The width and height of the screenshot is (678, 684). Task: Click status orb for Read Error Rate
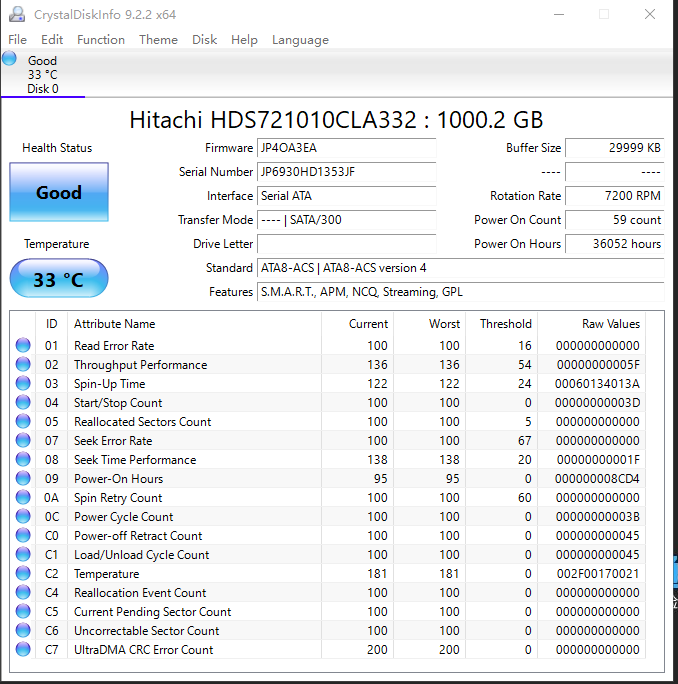tap(23, 345)
